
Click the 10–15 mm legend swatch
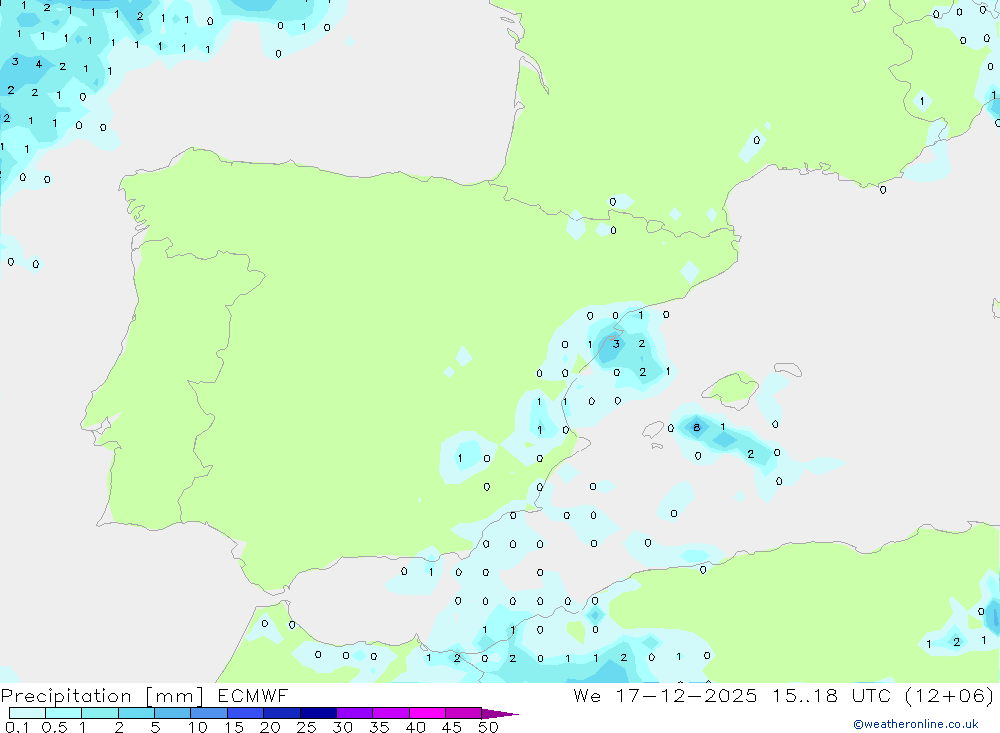209,713
